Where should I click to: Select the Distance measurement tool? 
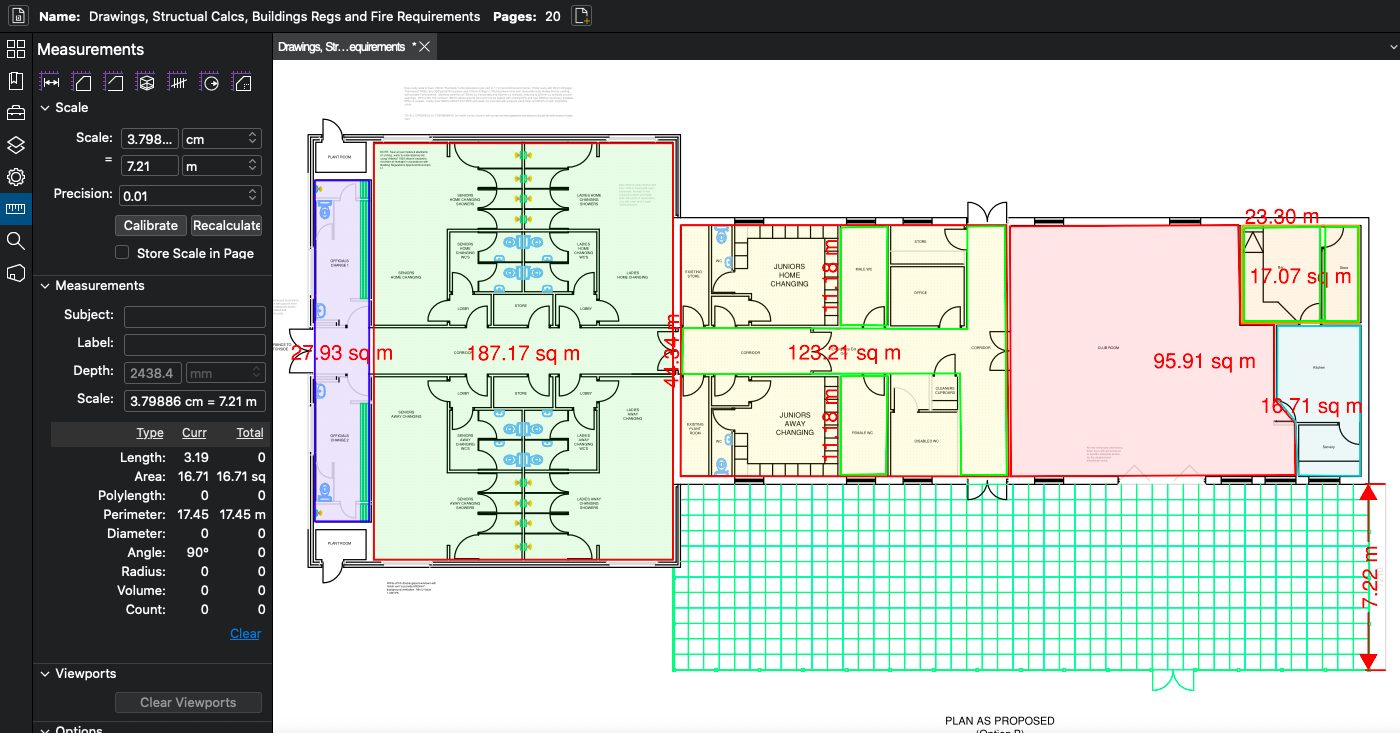[51, 83]
